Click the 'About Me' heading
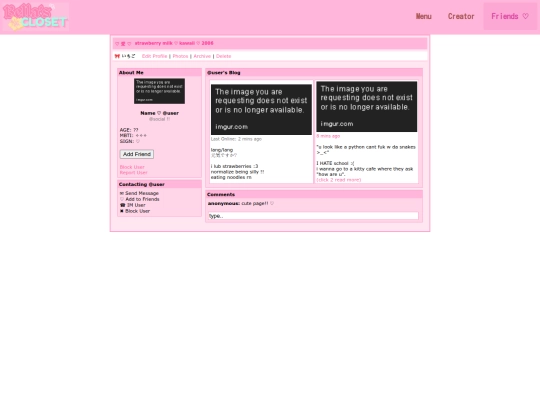This screenshot has height=405, width=540. tap(131, 73)
